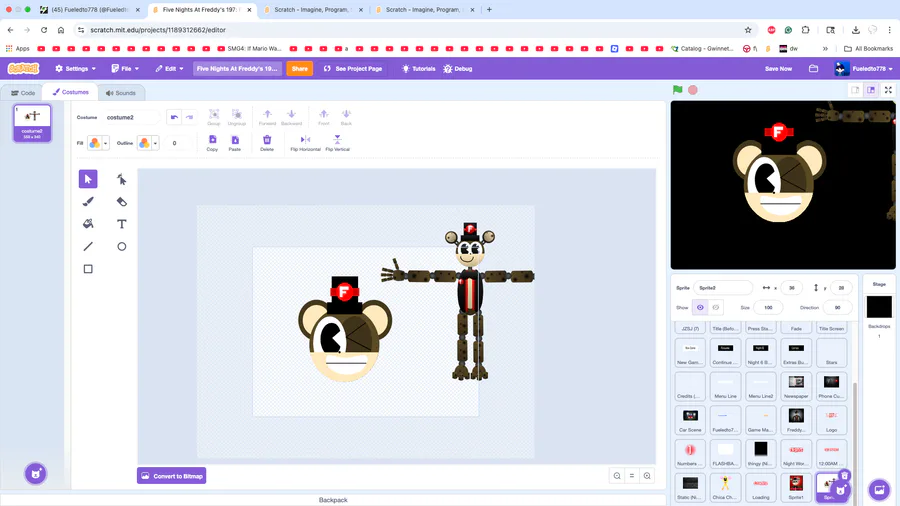Select the Eraser tool
This screenshot has width=900, height=506.
pyautogui.click(x=121, y=201)
